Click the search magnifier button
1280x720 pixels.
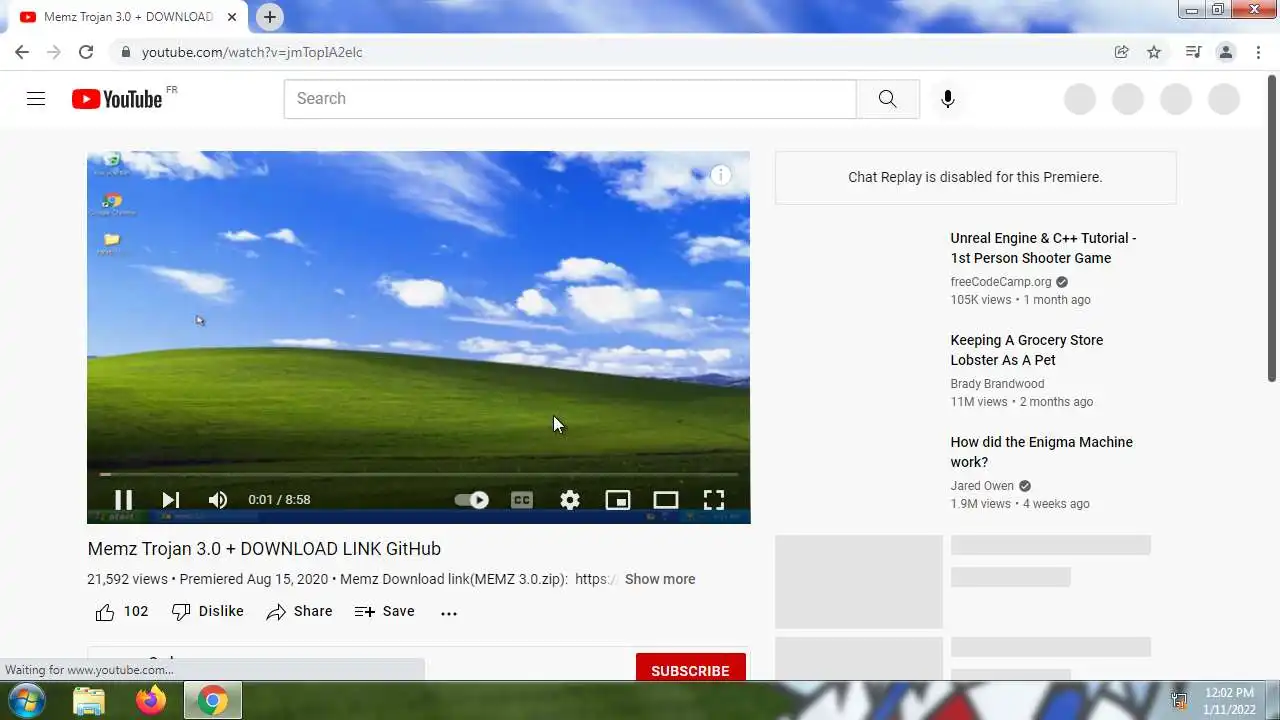click(x=888, y=99)
